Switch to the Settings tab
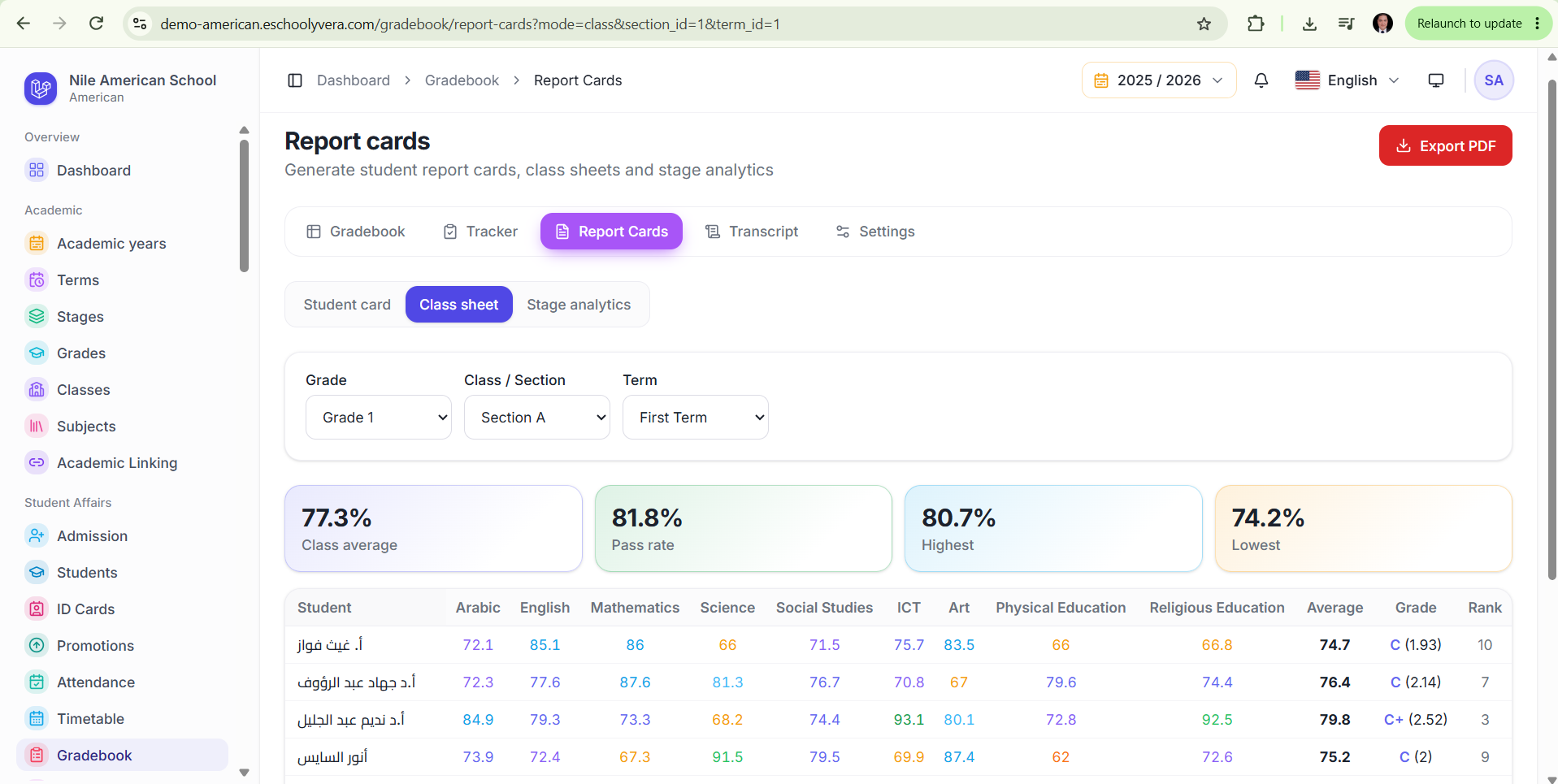 (x=875, y=232)
